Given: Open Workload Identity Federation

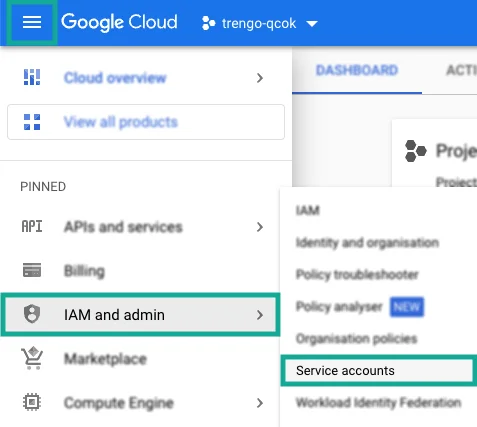Looking at the screenshot, I should click(378, 403).
